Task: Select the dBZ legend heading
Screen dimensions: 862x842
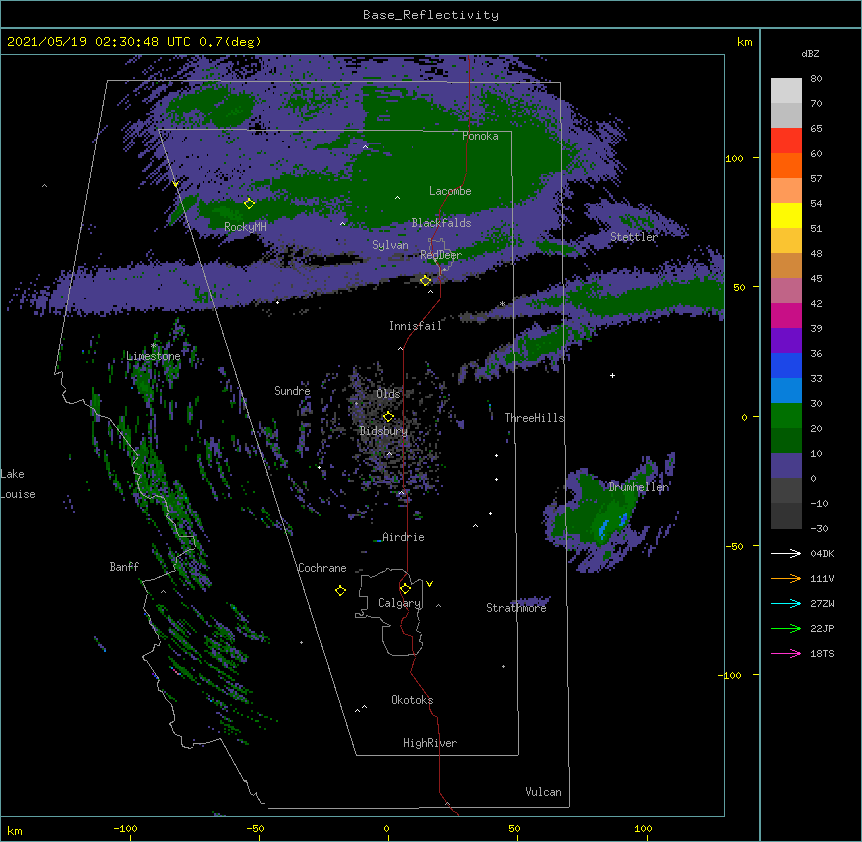Action: click(x=810, y=53)
